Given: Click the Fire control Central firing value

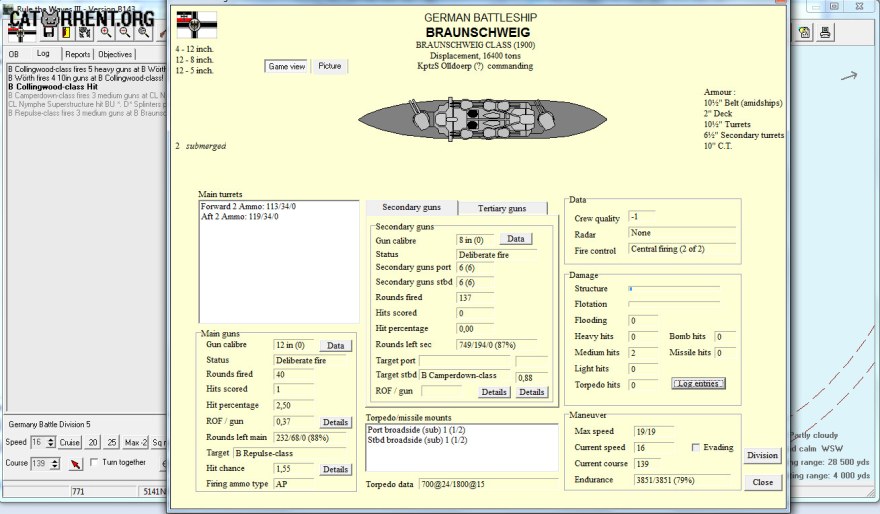Looking at the screenshot, I should coord(682,249).
